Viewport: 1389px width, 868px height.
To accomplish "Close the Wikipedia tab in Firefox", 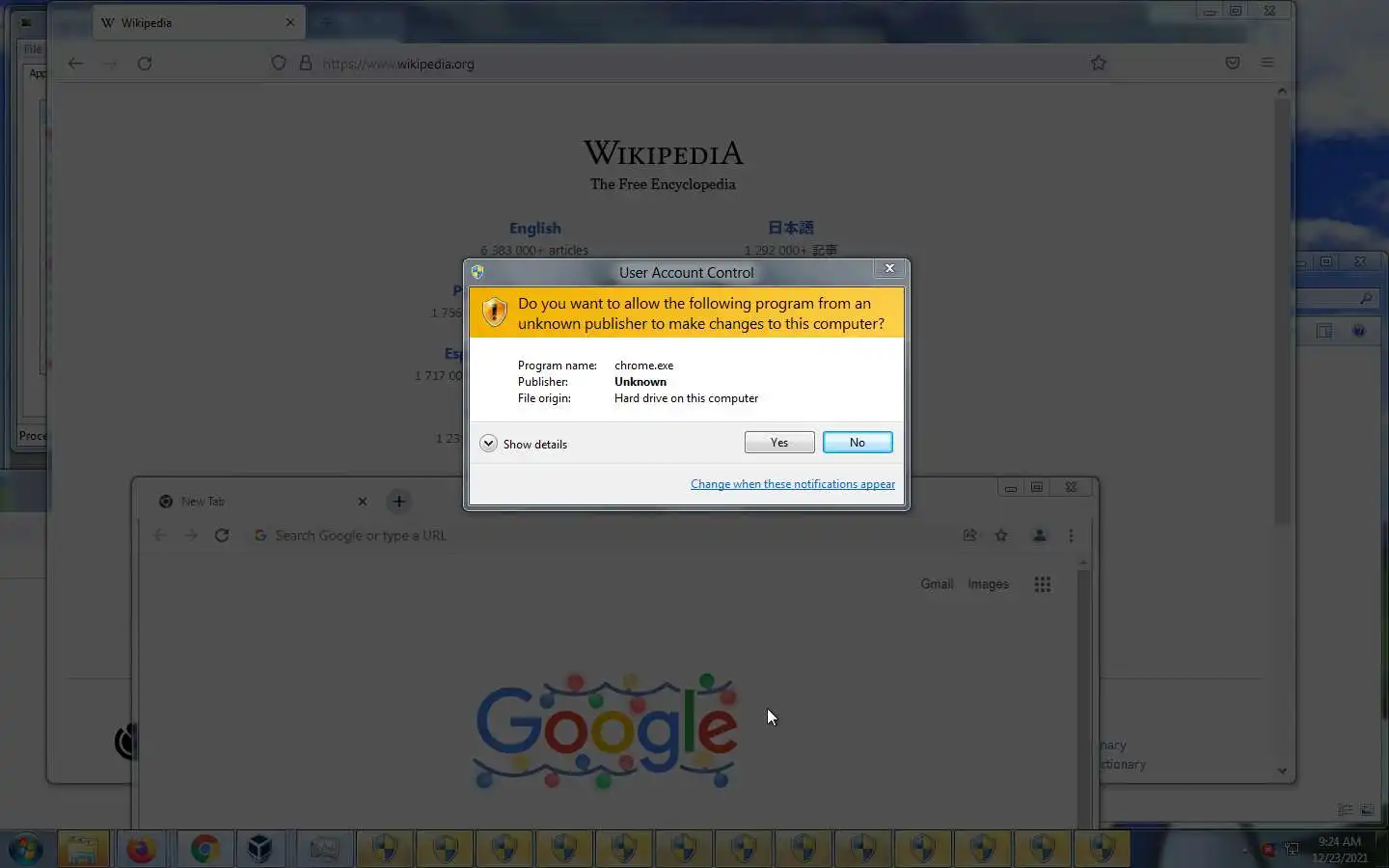I will coord(290,22).
